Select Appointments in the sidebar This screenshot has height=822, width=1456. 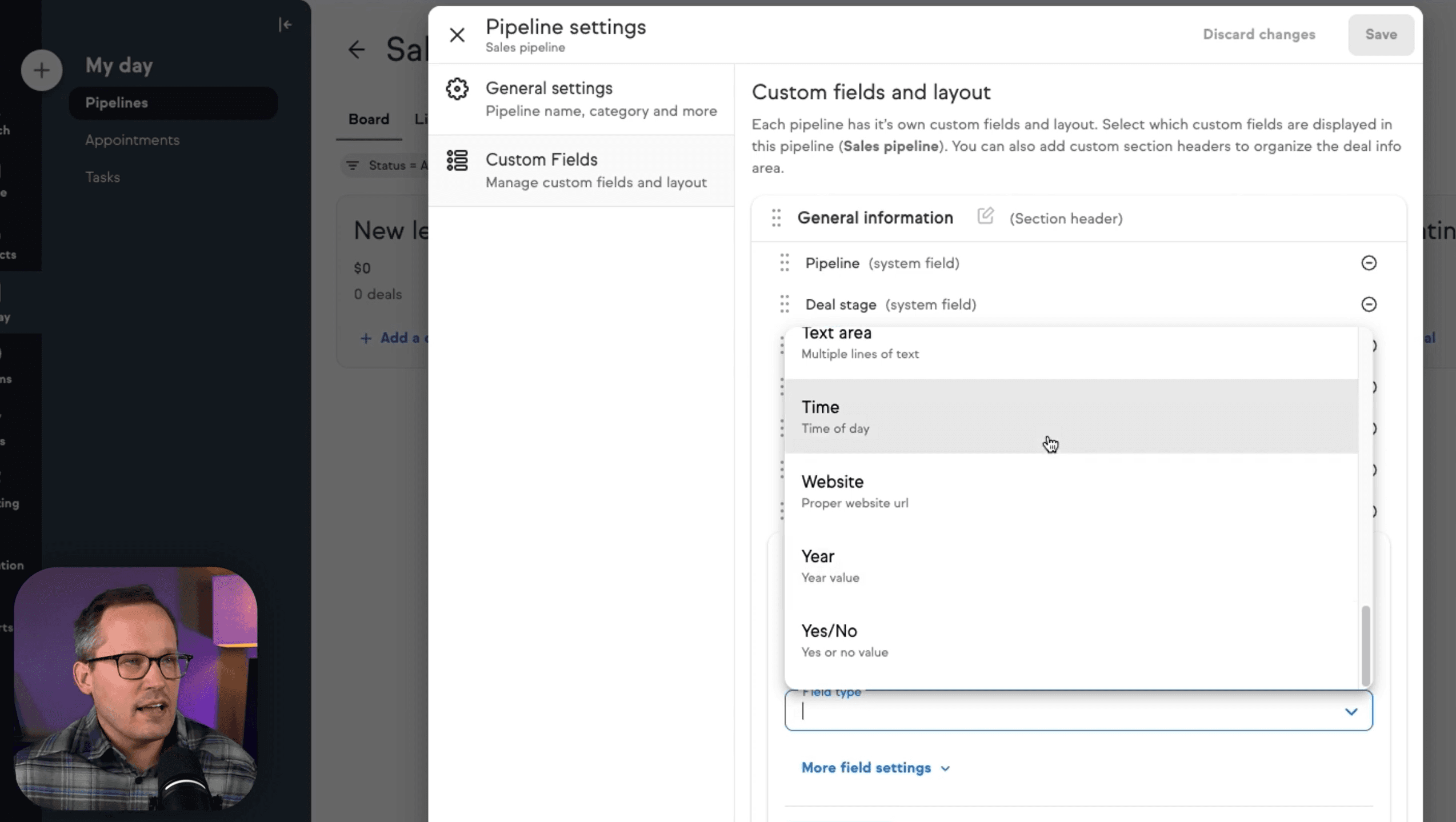click(132, 140)
